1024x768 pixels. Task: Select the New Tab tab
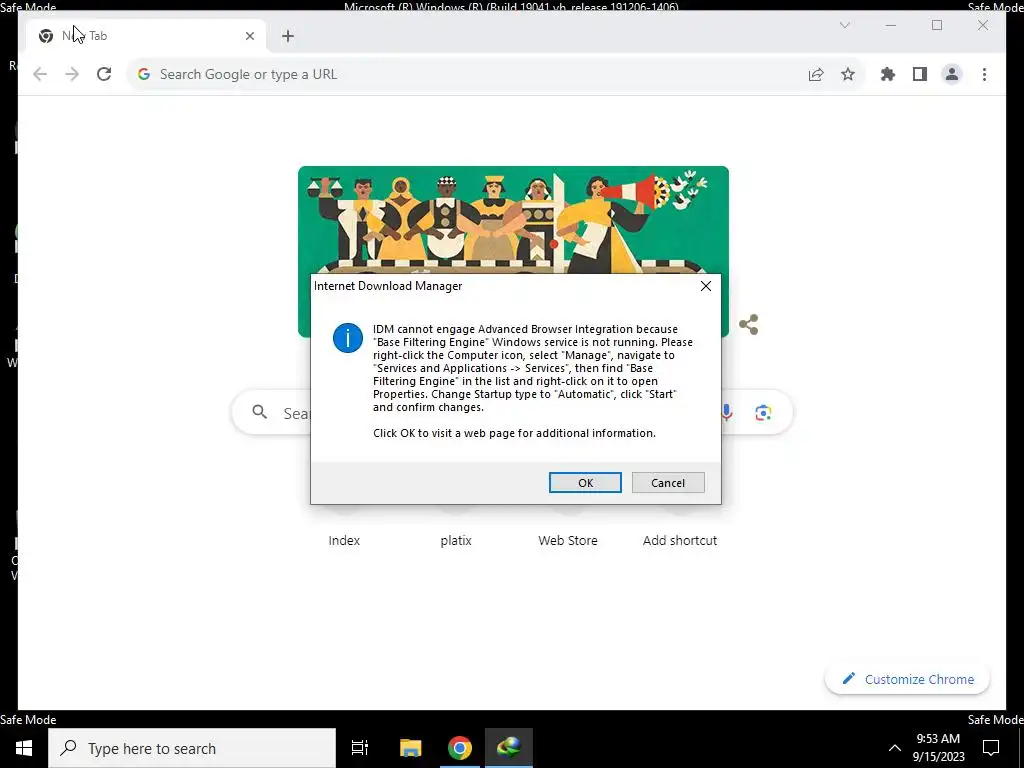146,36
